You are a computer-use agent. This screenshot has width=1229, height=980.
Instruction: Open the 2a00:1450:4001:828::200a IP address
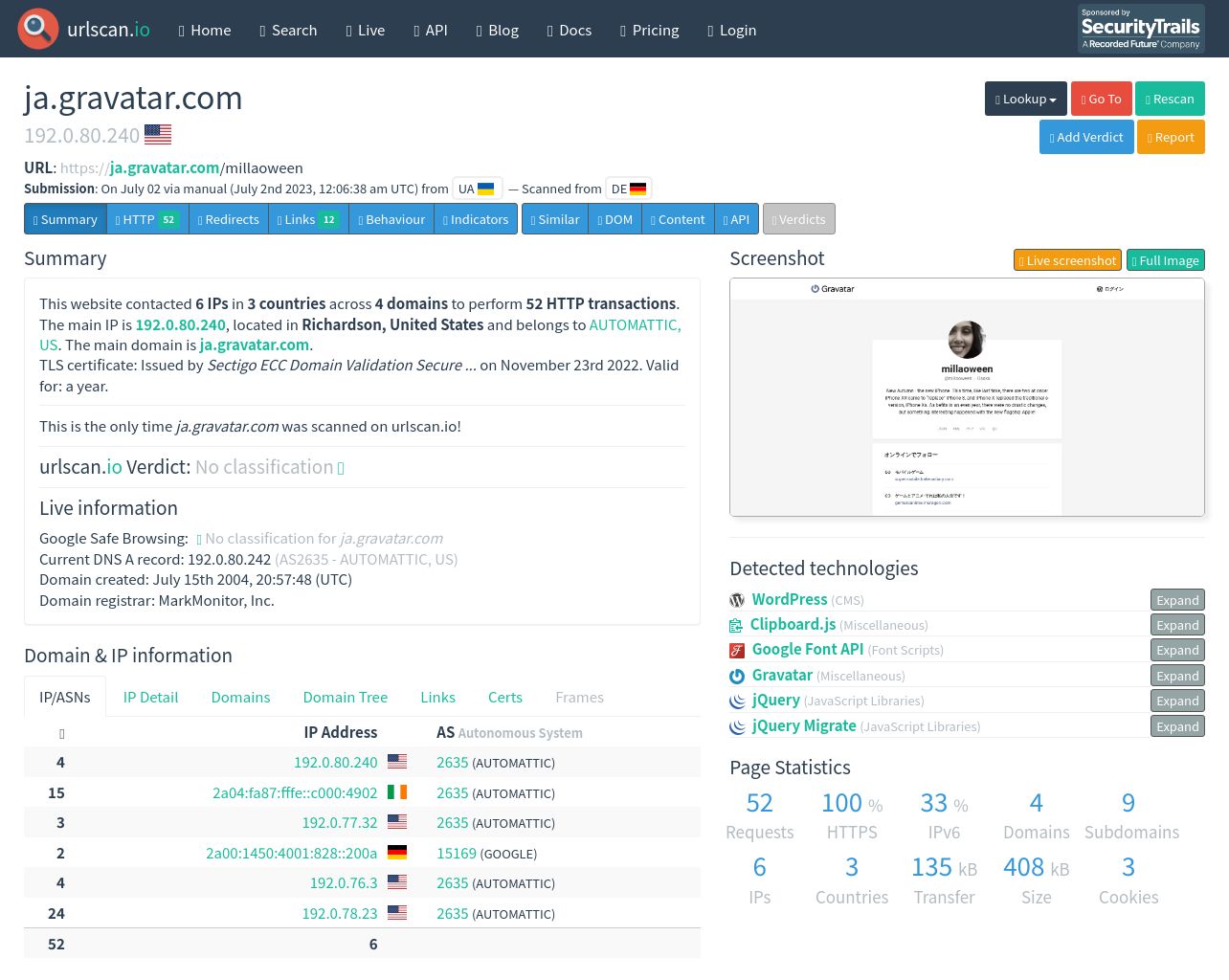pos(292,853)
